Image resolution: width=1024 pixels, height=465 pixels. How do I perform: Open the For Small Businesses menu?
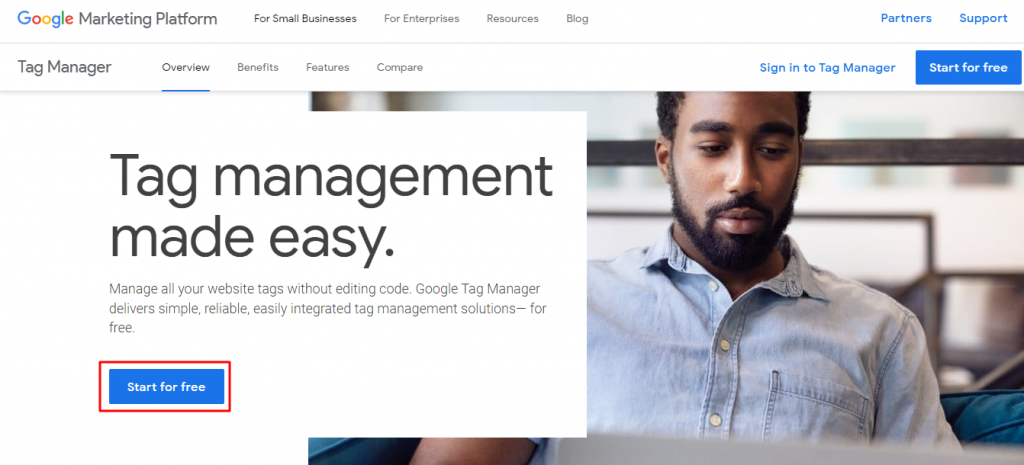point(305,19)
